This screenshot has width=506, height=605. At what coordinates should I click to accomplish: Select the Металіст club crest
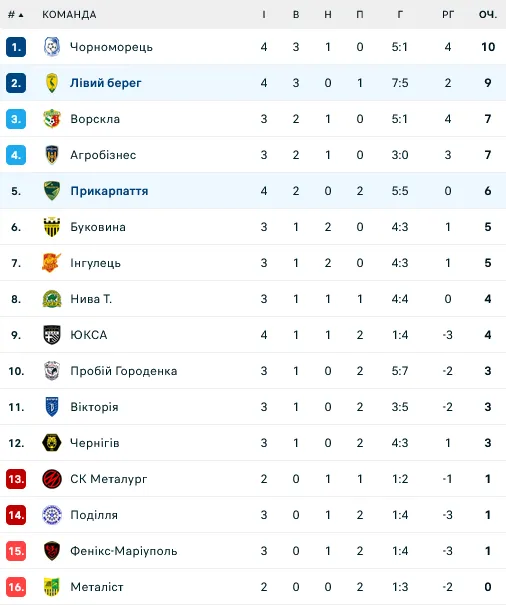(x=52, y=587)
